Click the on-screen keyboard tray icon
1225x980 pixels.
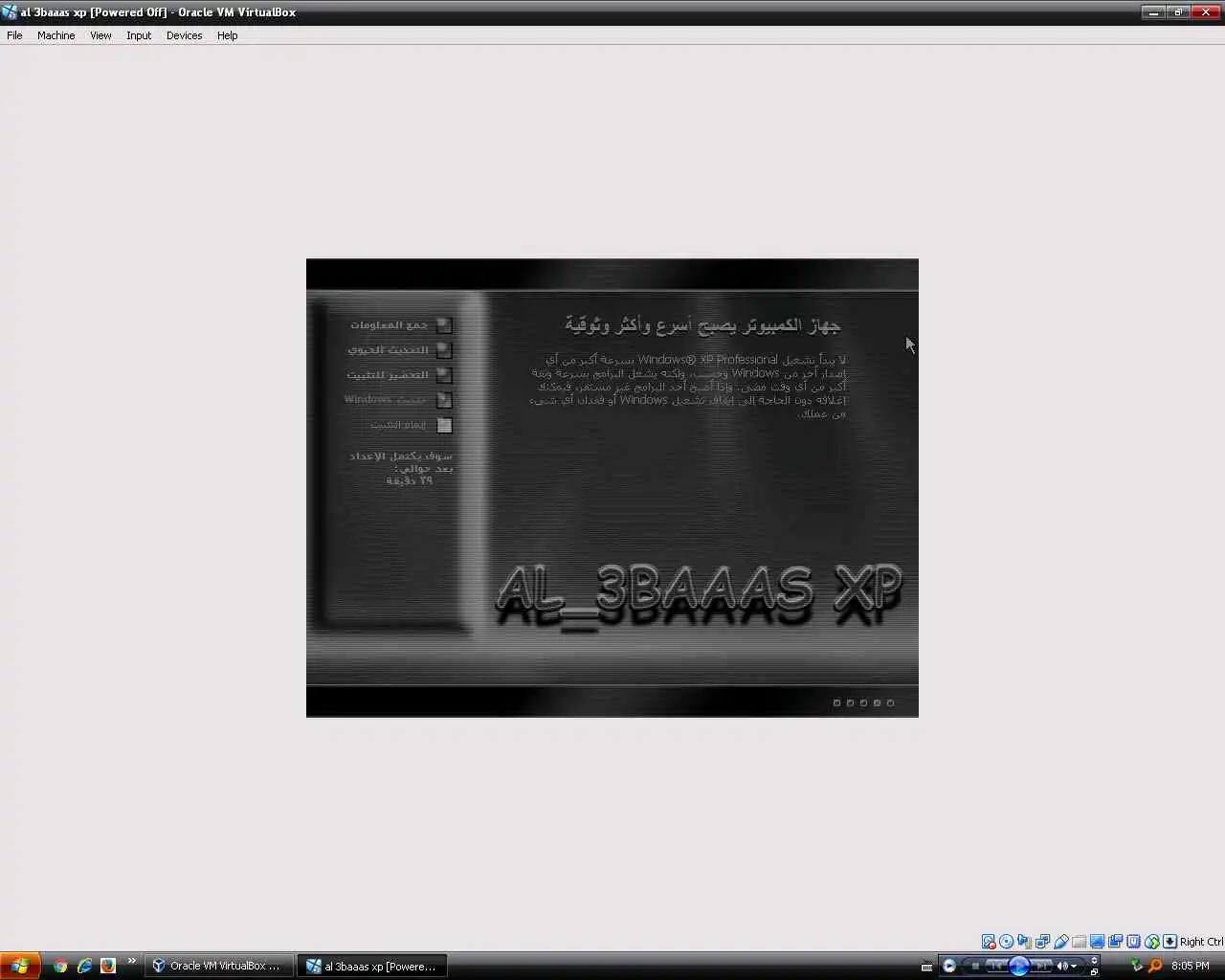(x=926, y=967)
